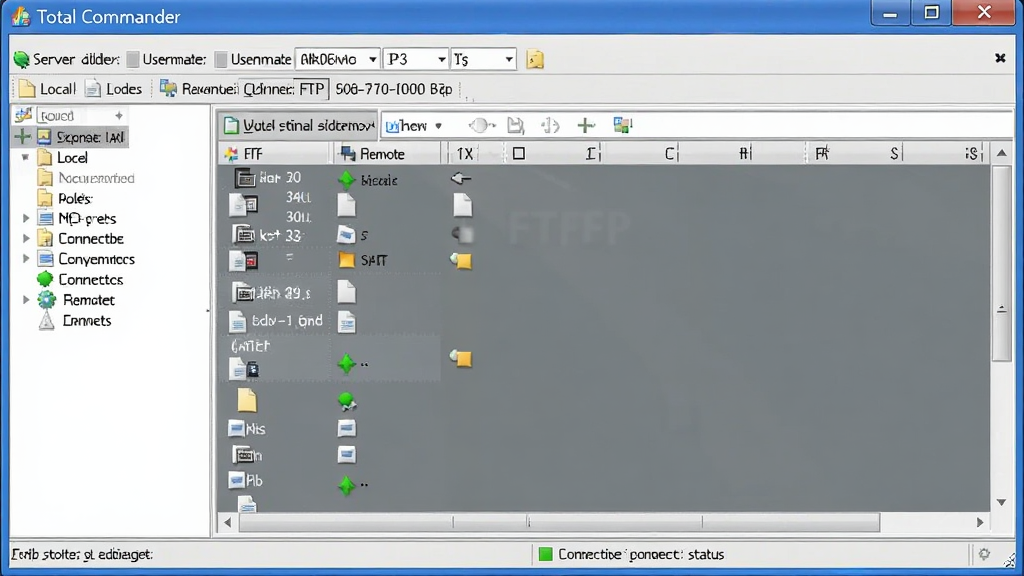Click the C column header
The image size is (1024, 576).
pyautogui.click(x=669, y=153)
